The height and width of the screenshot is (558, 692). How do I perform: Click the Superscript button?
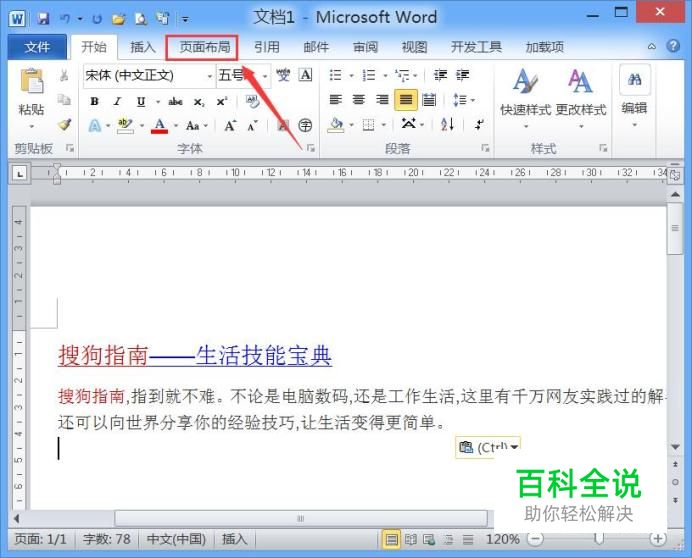coord(222,102)
